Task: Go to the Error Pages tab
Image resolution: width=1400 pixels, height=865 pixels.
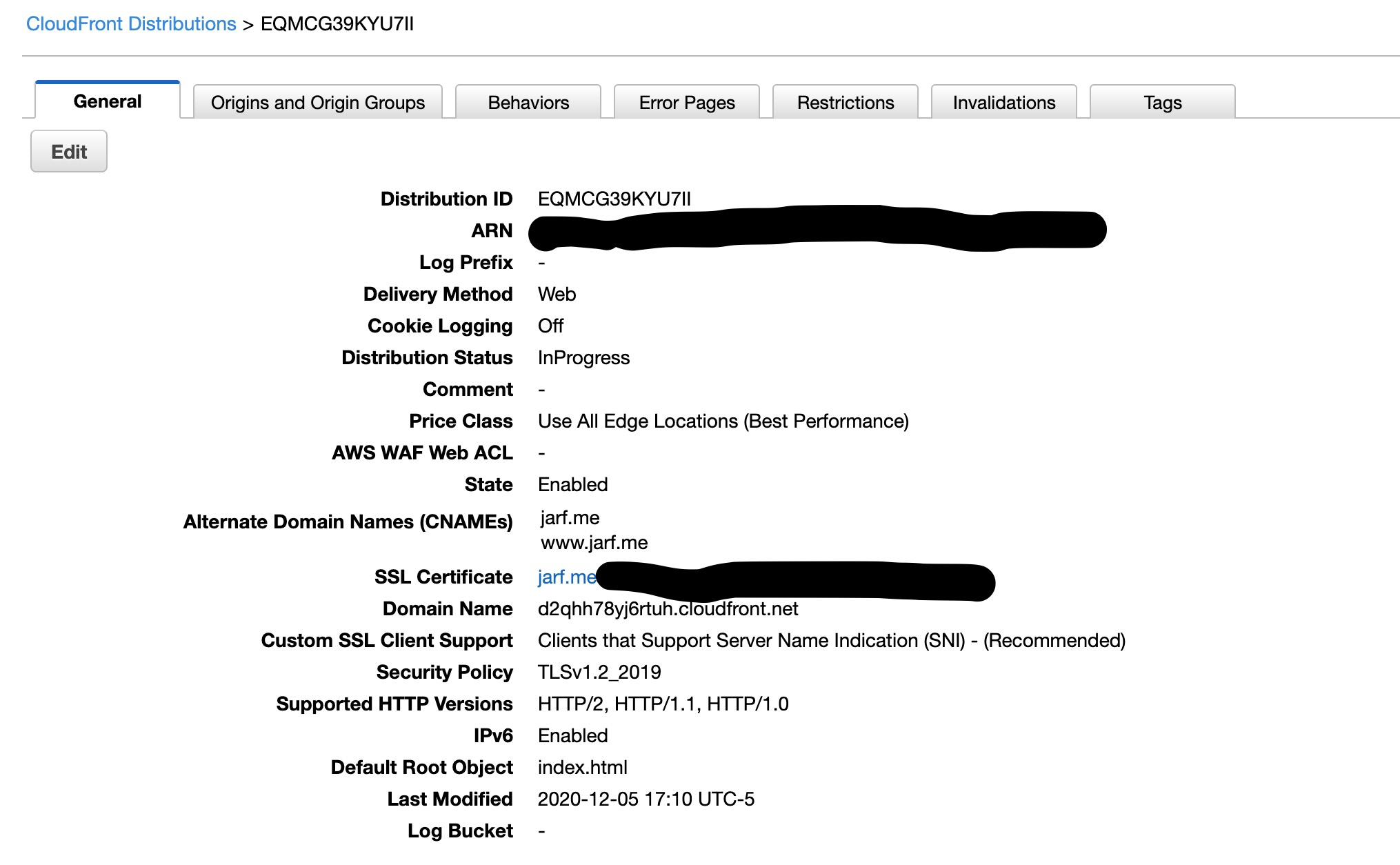Action: click(687, 103)
